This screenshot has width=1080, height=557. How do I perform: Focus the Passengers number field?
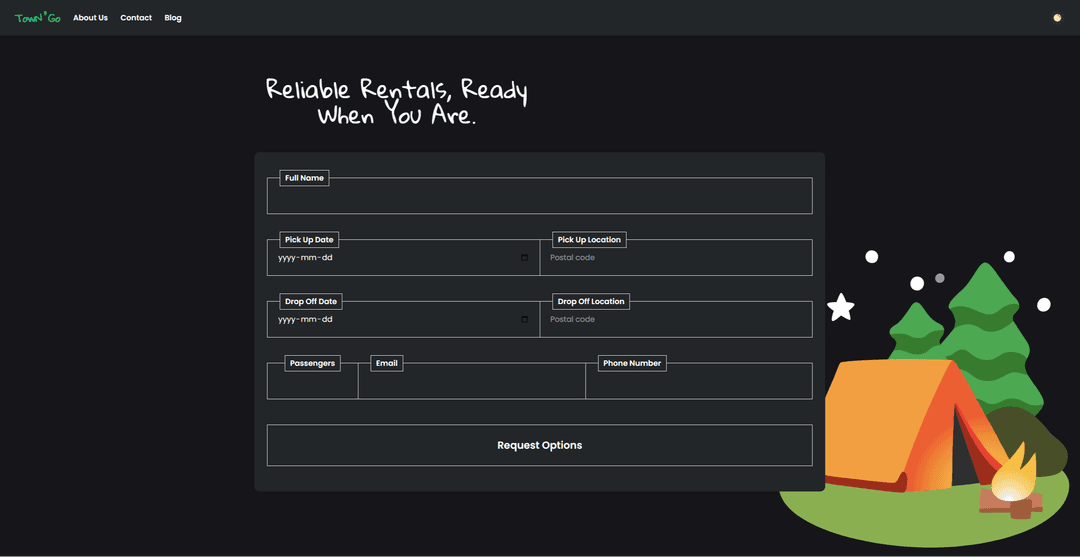point(312,383)
